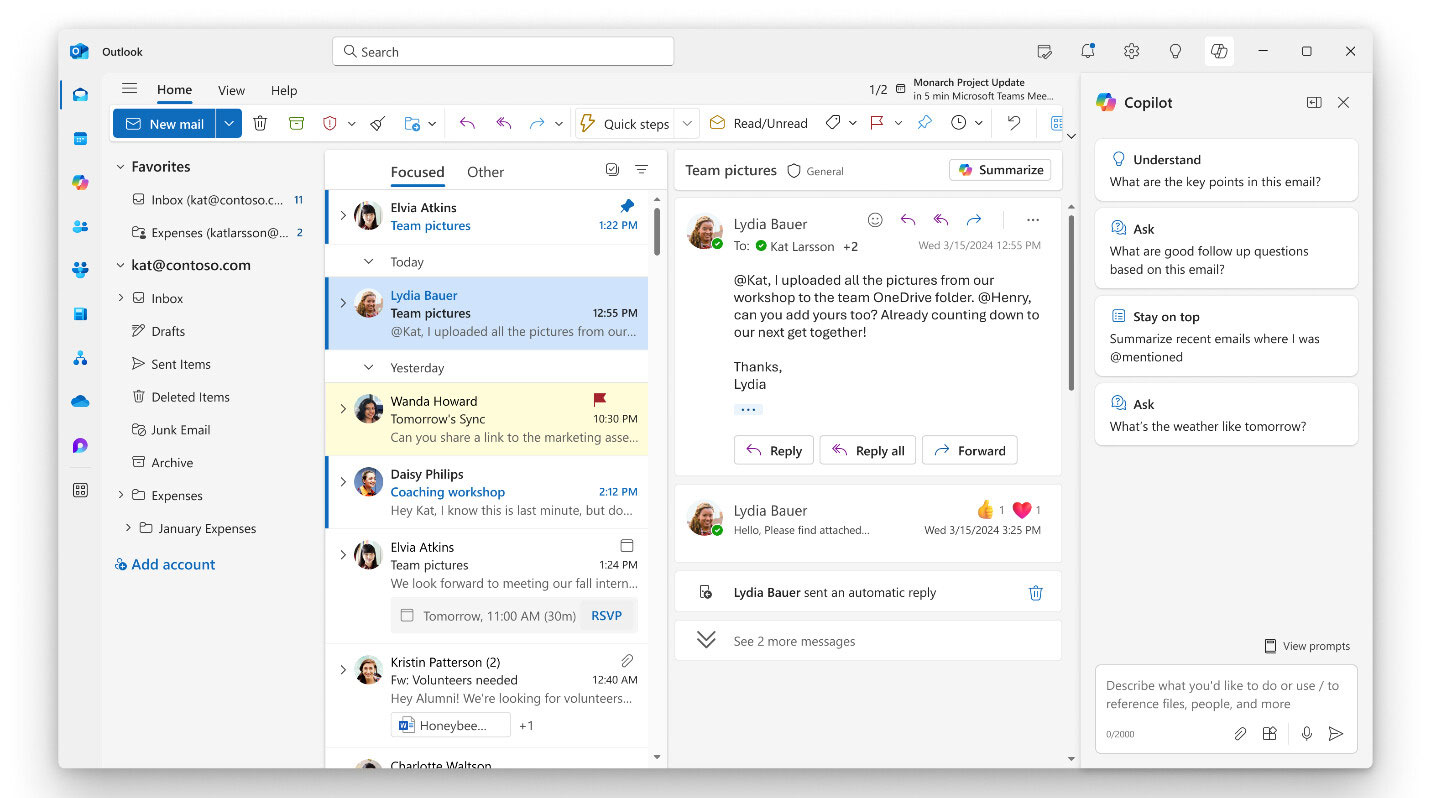
Task: Click the Report shield icon in the ribbon
Action: 330,123
